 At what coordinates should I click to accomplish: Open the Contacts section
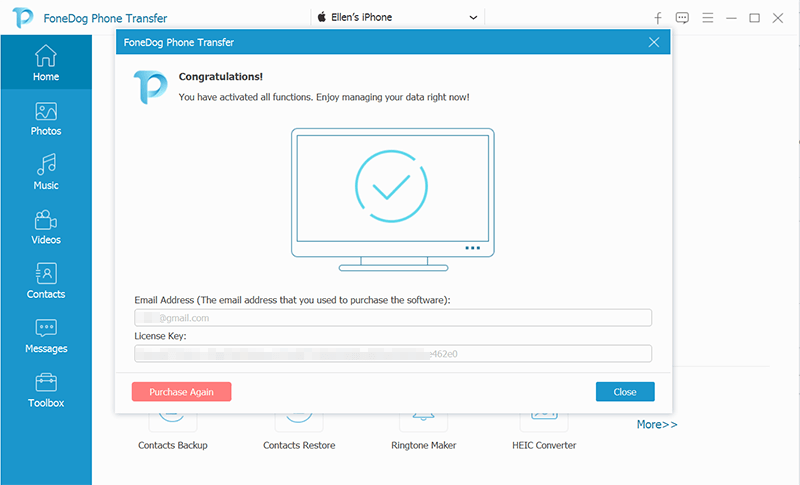[46, 281]
